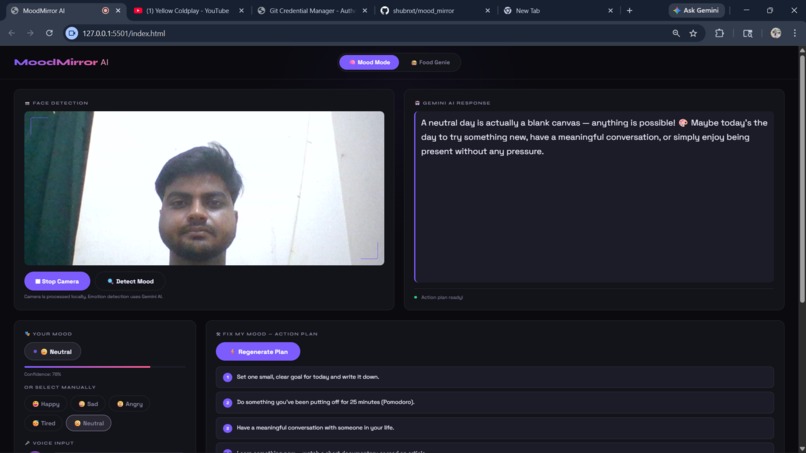The width and height of the screenshot is (806, 453).
Task: Reload the current page
Action: coord(49,33)
